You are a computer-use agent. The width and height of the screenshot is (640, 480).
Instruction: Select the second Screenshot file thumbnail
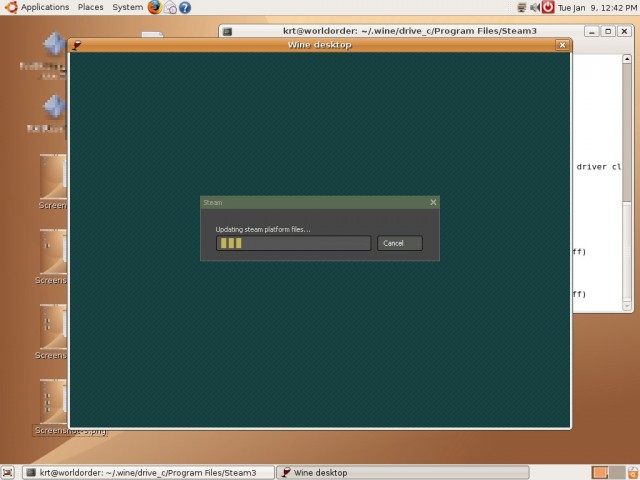pyautogui.click(x=53, y=251)
